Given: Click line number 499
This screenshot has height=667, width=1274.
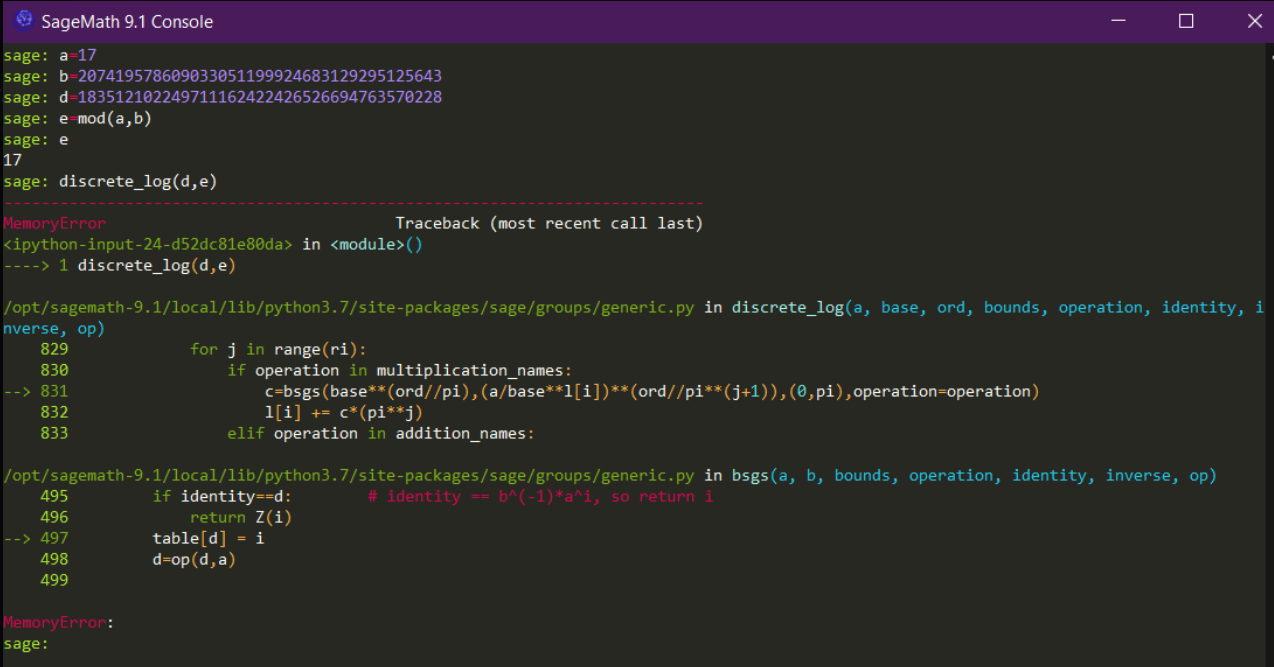Looking at the screenshot, I should click(54, 580).
